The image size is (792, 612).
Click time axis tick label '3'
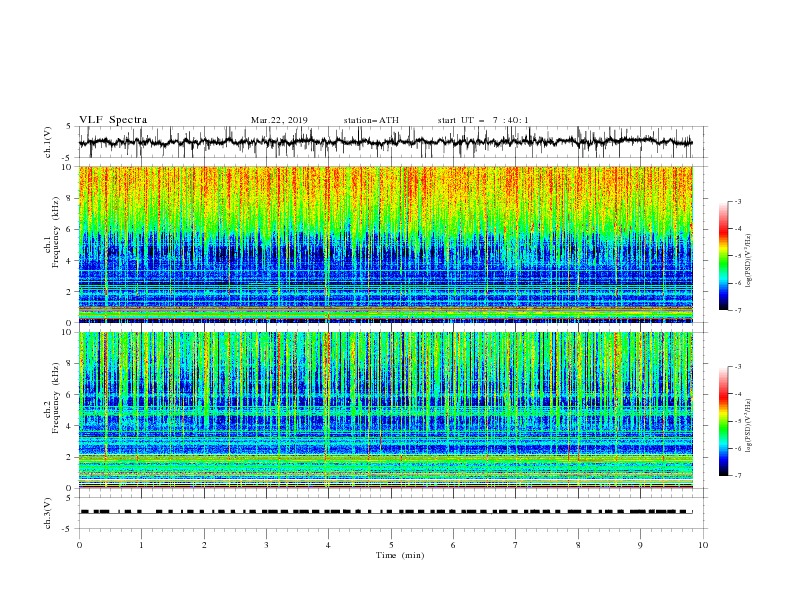pos(266,545)
